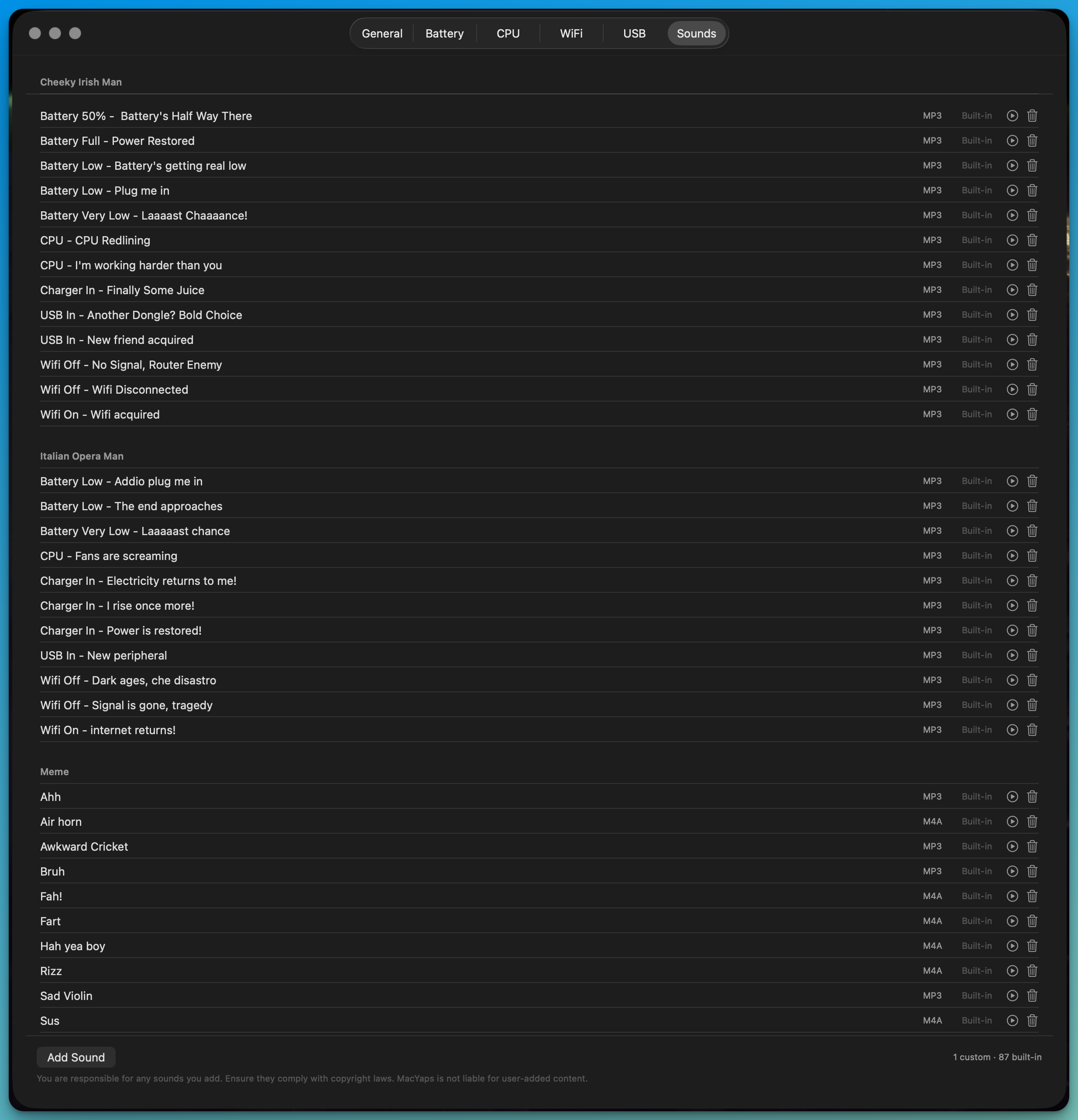The height and width of the screenshot is (1120, 1078).
Task: Play the 'Rizz' sound
Action: (x=1012, y=970)
